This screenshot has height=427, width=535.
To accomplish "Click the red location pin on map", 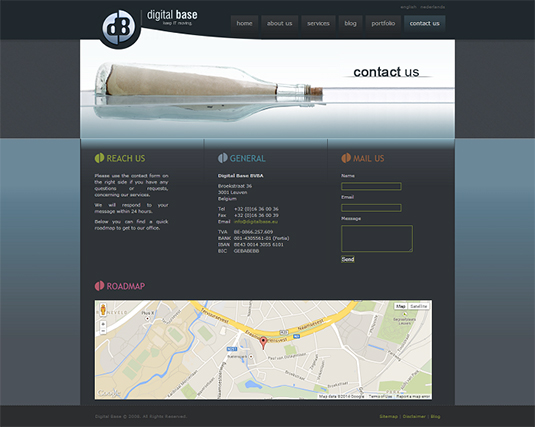I will (263, 343).
